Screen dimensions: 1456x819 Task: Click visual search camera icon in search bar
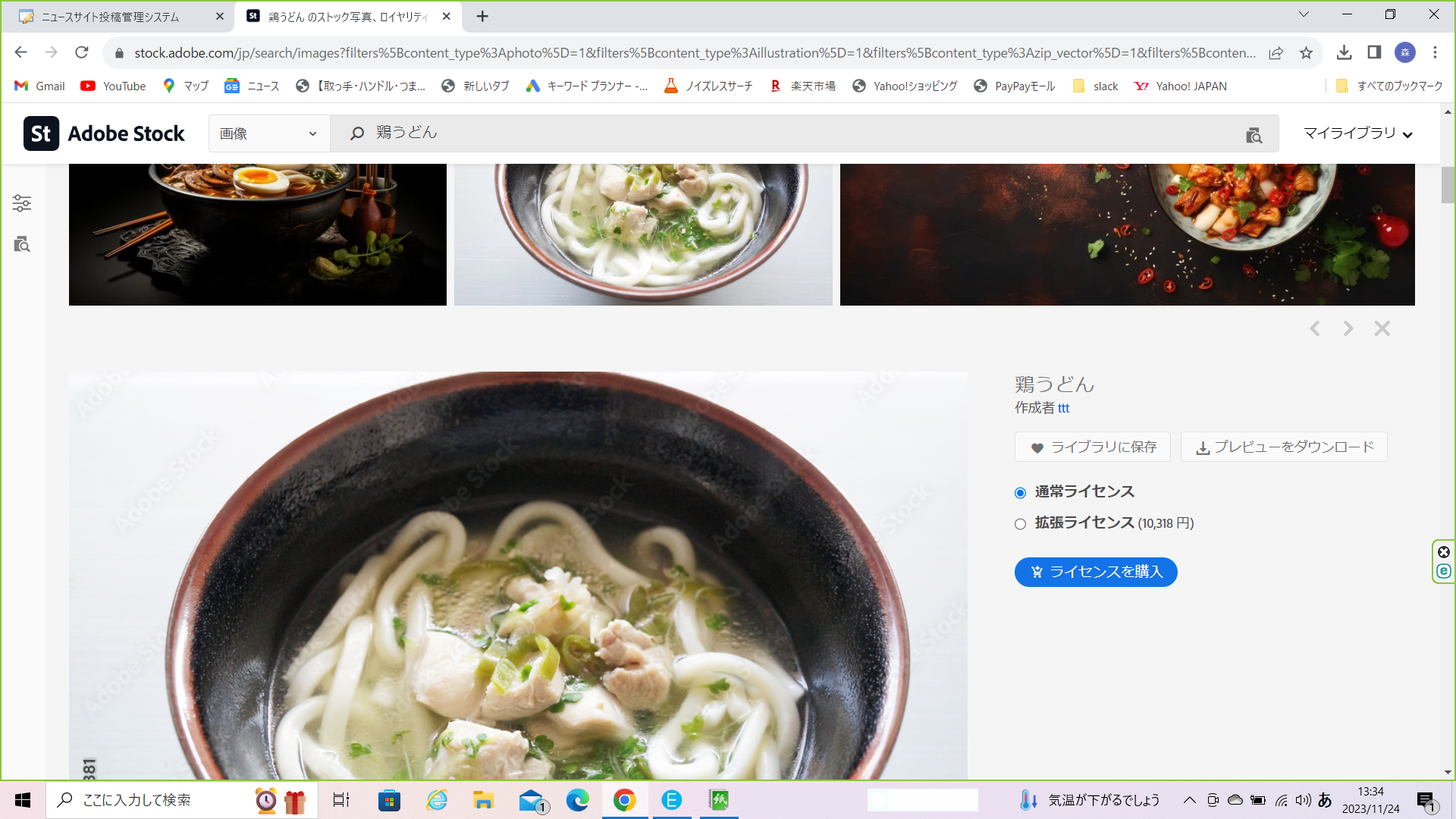[x=1254, y=135]
